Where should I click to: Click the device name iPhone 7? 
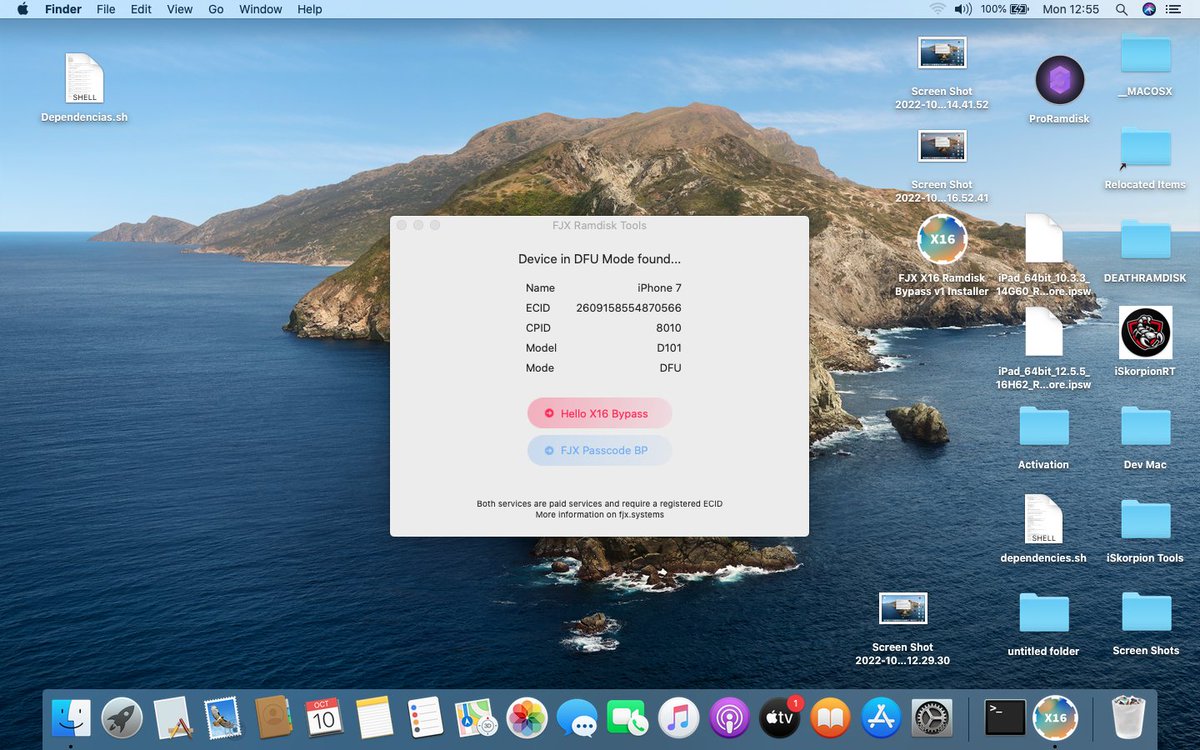click(x=660, y=288)
